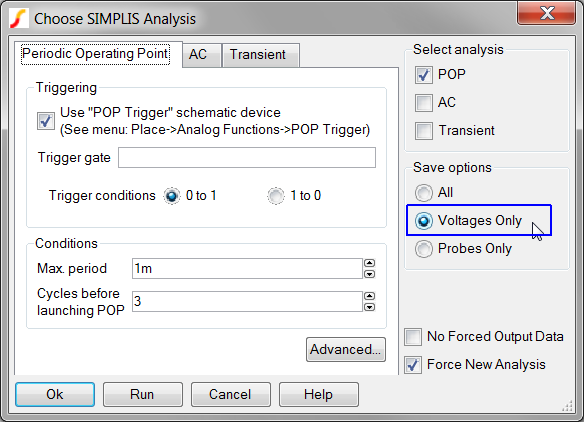The width and height of the screenshot is (584, 422).
Task: Enable the AC analysis checkbox
Action: (424, 103)
